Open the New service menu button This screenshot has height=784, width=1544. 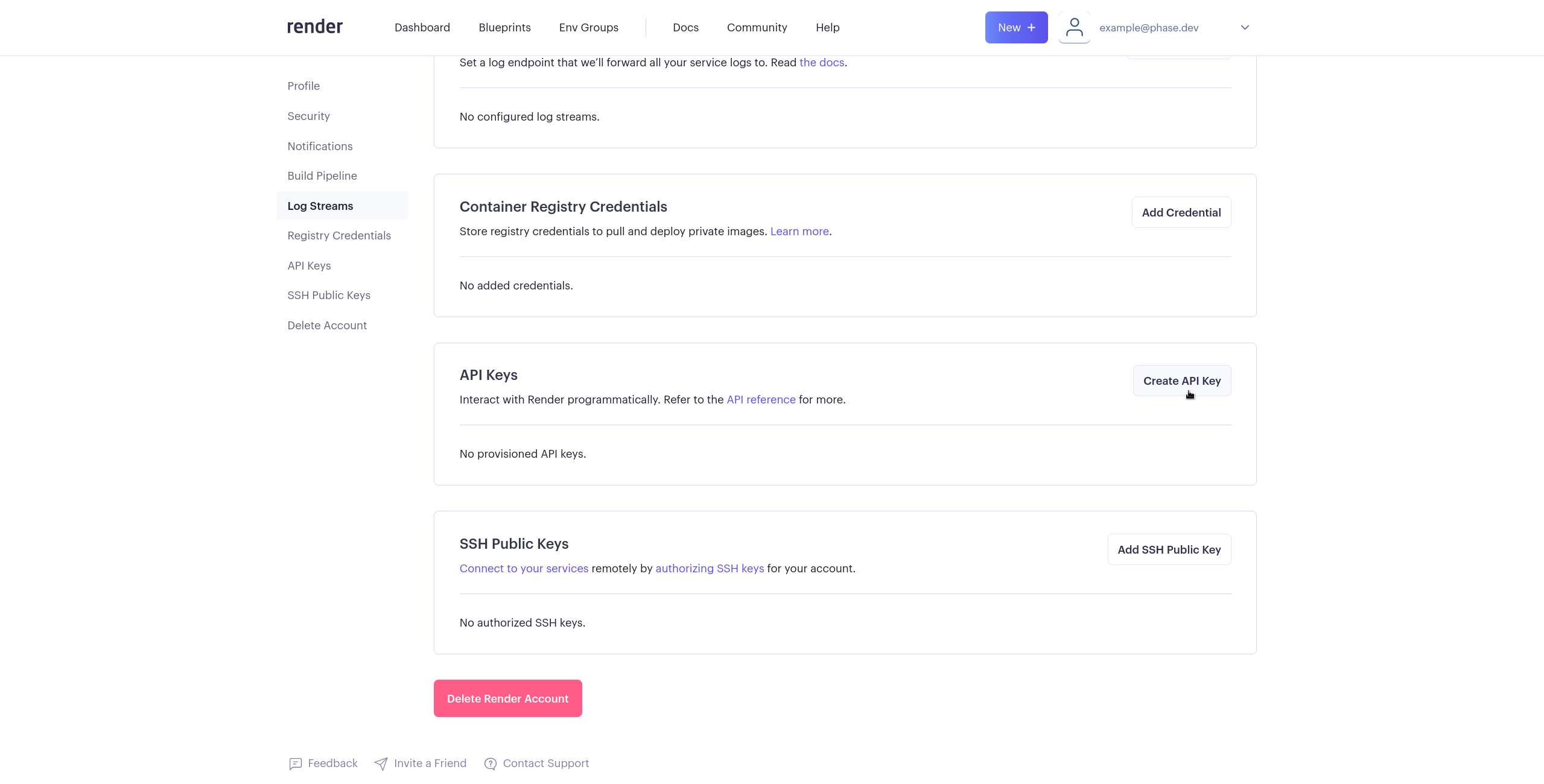[1016, 28]
